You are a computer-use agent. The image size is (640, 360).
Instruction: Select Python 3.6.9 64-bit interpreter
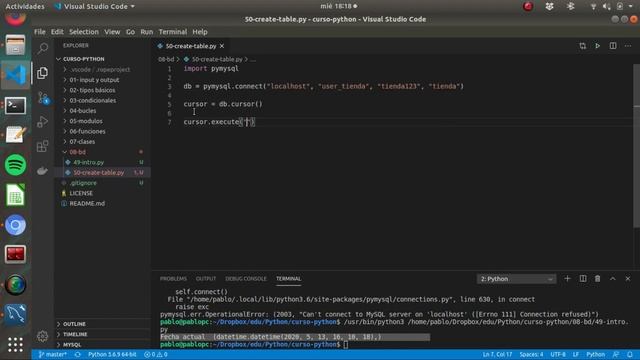tap(112, 354)
